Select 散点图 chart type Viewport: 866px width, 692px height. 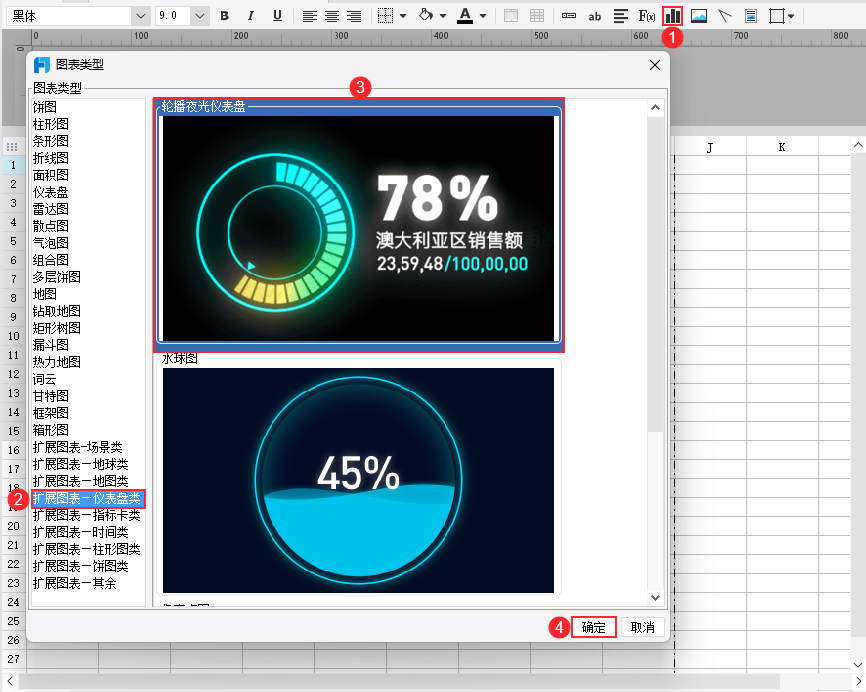[x=50, y=226]
